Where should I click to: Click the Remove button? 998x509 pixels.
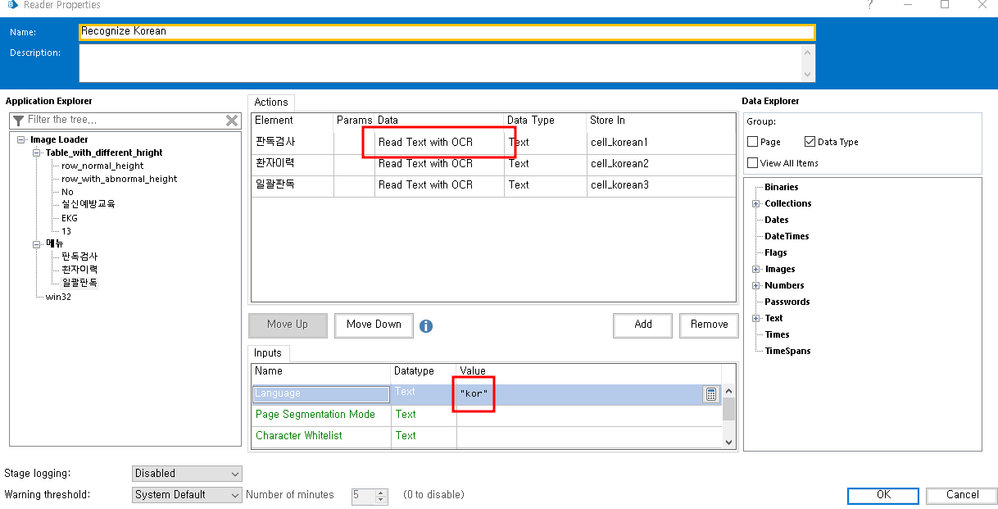pyautogui.click(x=709, y=324)
